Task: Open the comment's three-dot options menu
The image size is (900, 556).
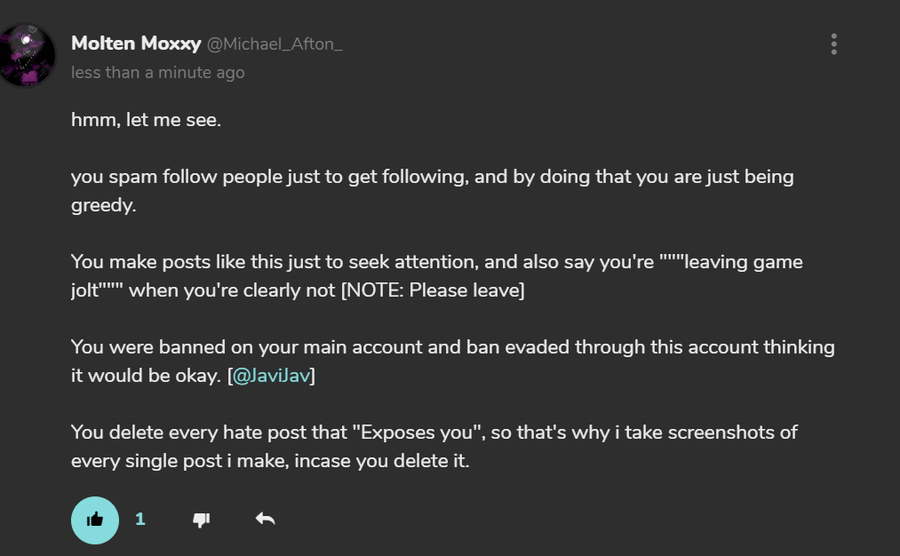Action: [833, 44]
